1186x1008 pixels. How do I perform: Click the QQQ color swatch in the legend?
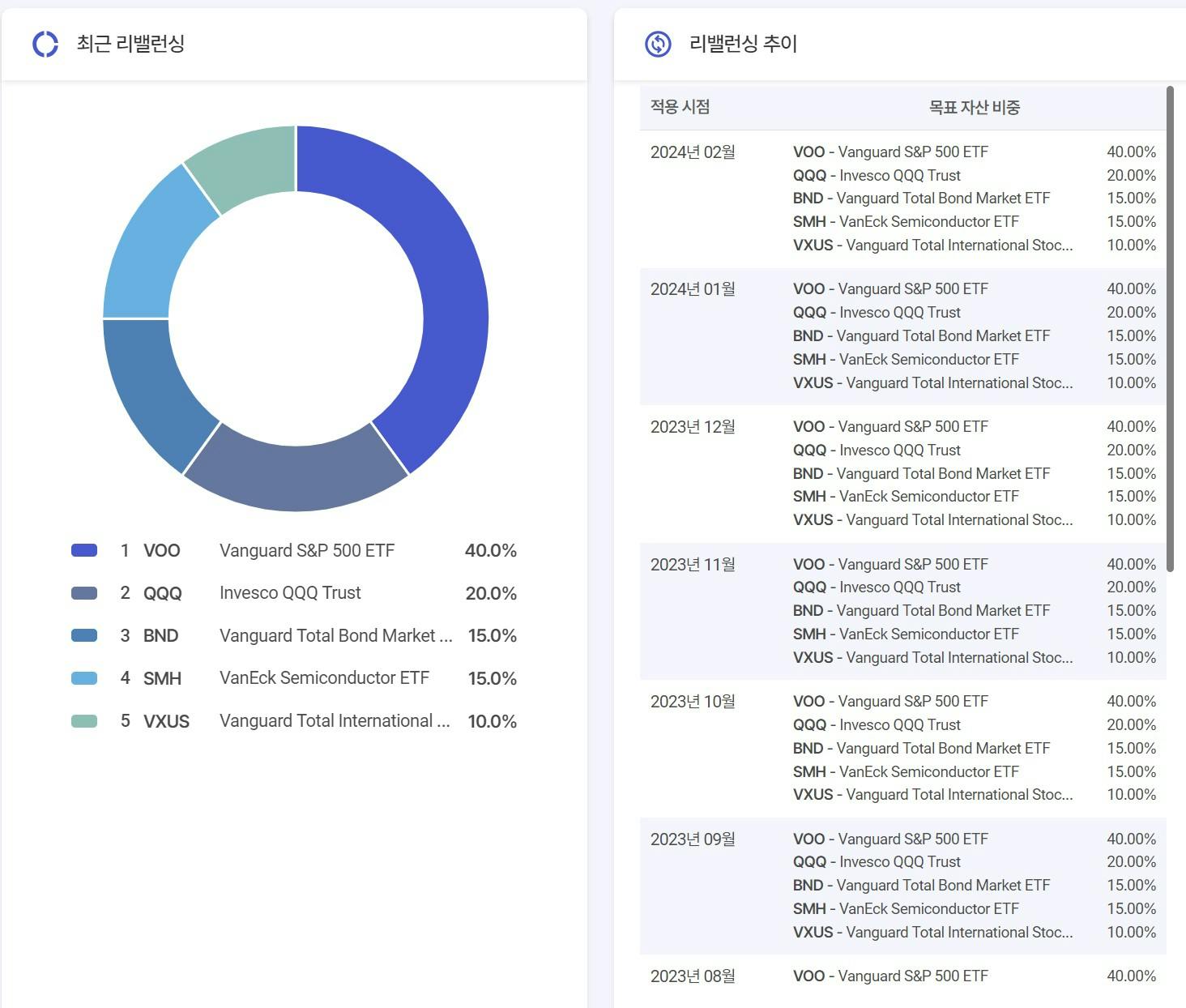coord(84,593)
